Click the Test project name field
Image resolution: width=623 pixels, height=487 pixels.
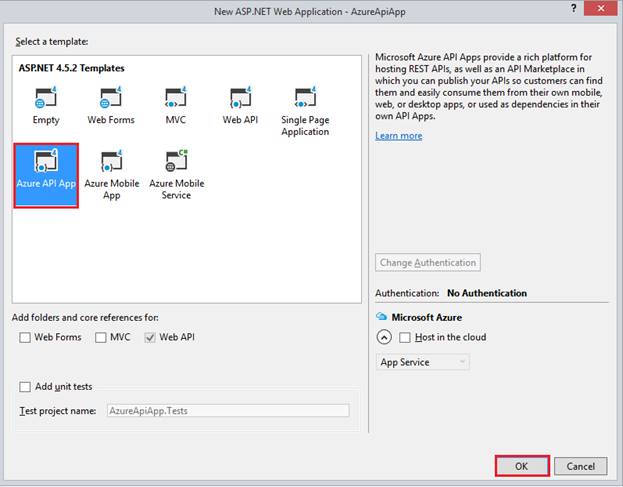click(x=228, y=411)
